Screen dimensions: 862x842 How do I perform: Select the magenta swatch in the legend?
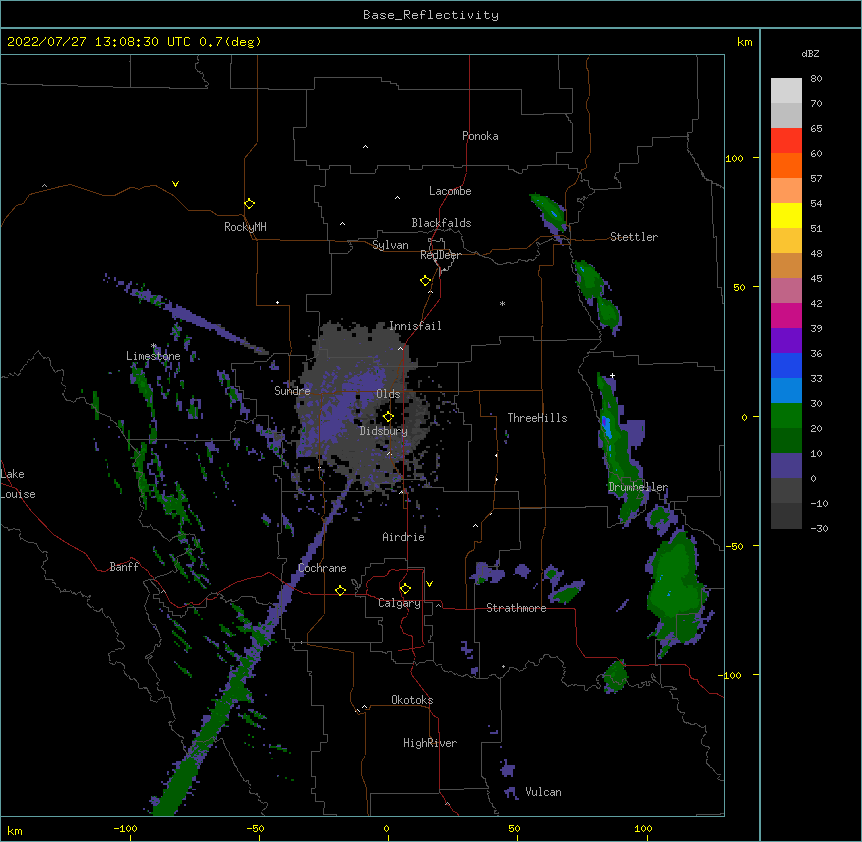(786, 315)
